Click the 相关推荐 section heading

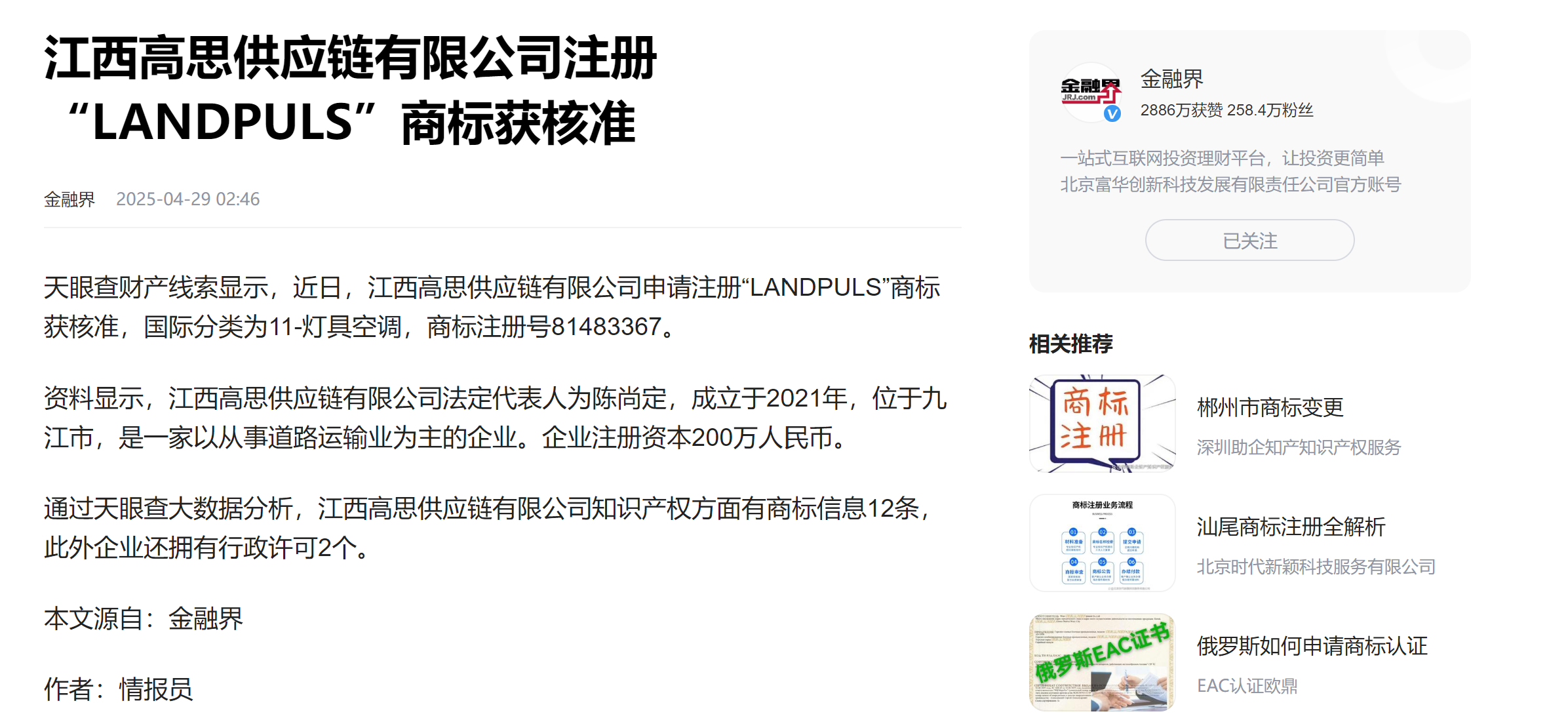[1071, 344]
